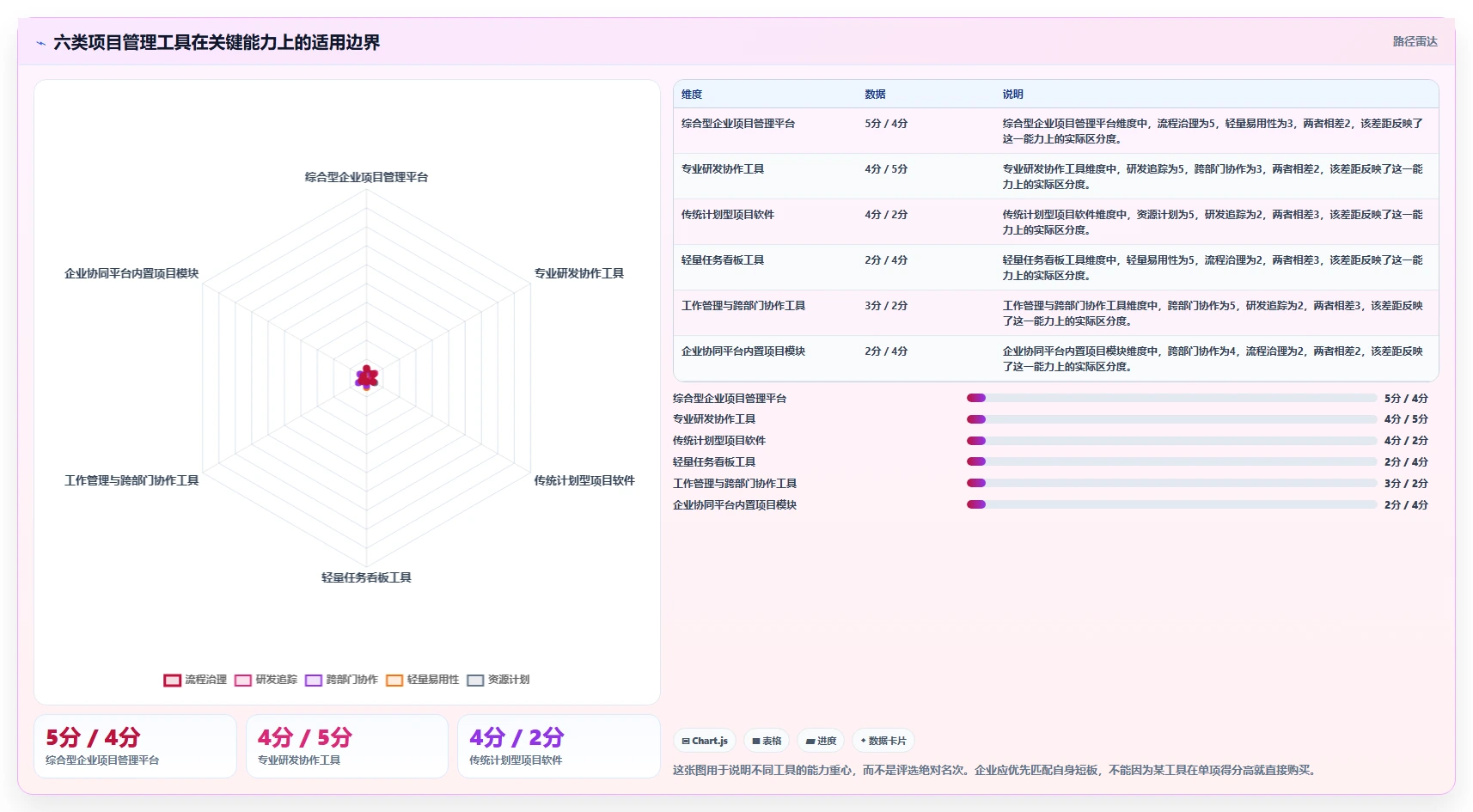Click the 进度 tag chip

[x=821, y=741]
